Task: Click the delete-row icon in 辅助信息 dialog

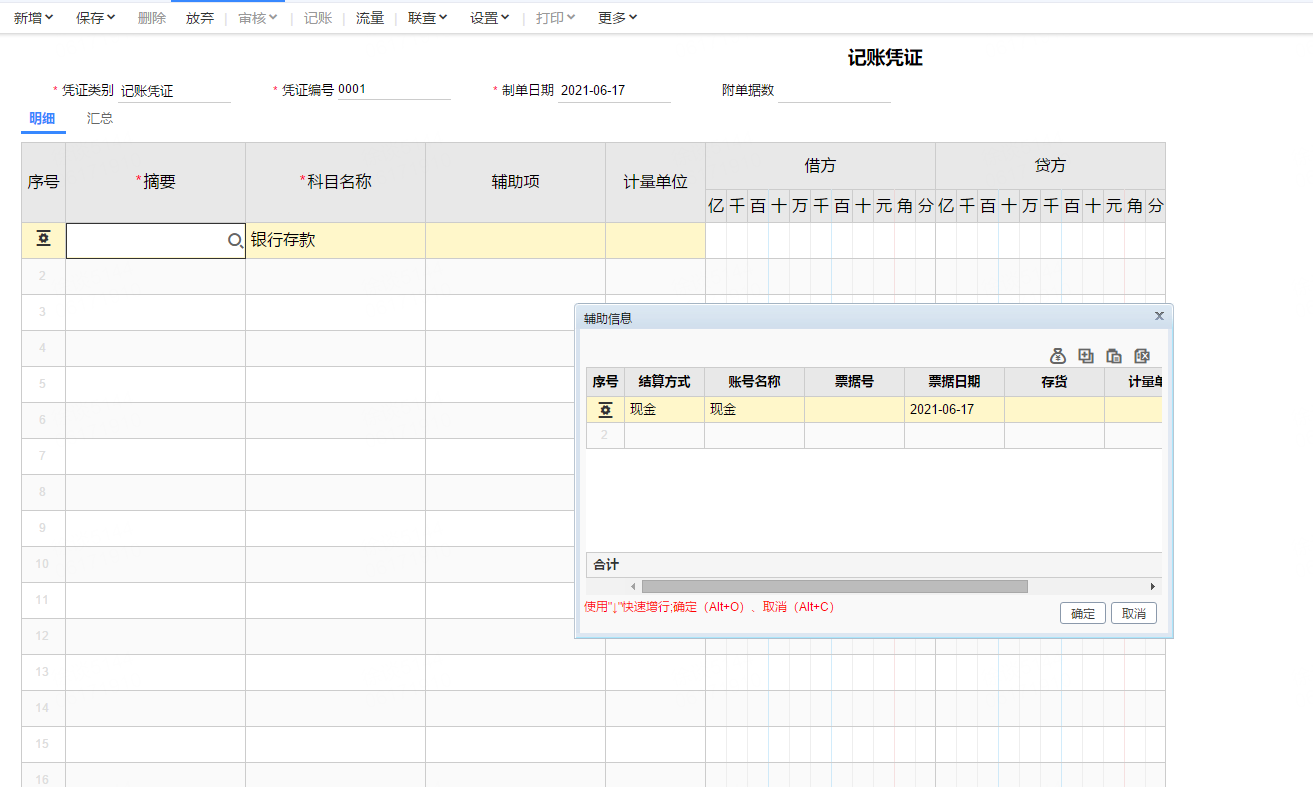Action: coord(1142,356)
